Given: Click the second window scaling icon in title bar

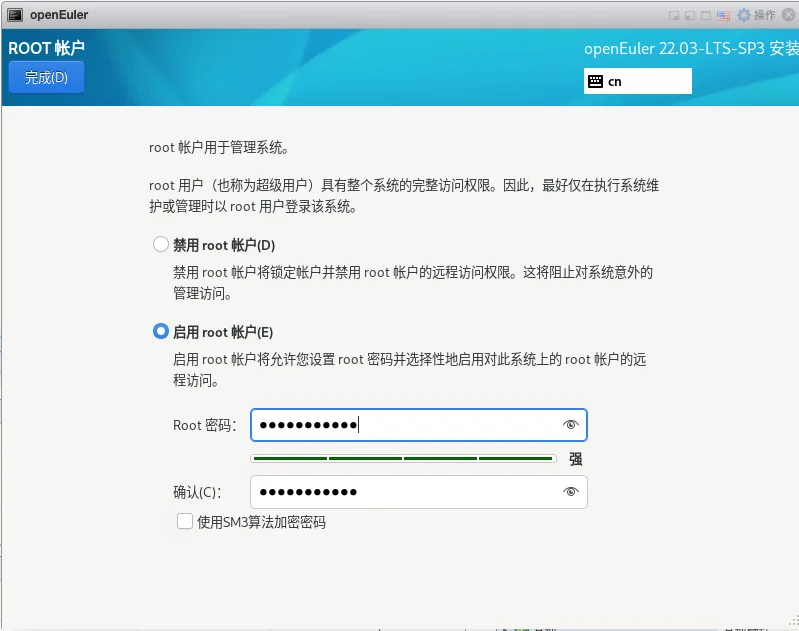Looking at the screenshot, I should click(x=689, y=16).
